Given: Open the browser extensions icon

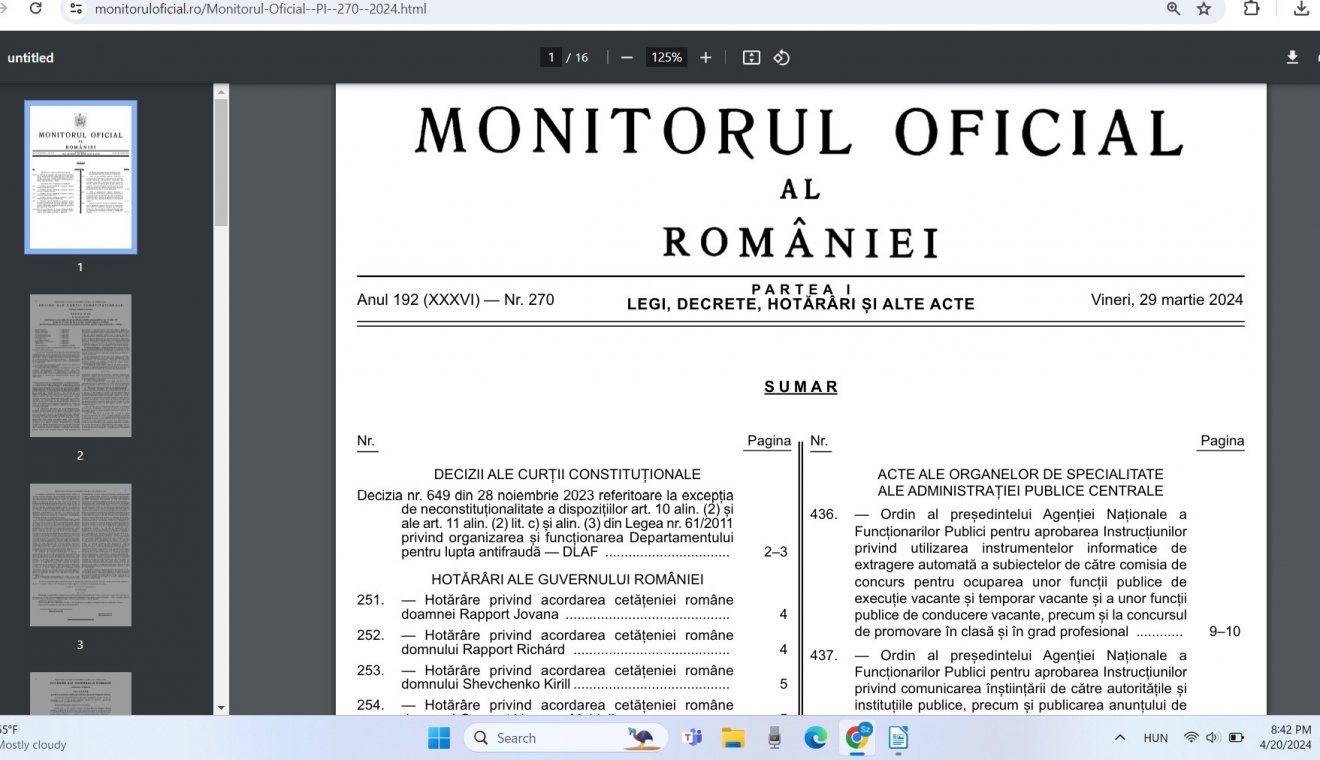Looking at the screenshot, I should [1252, 8].
